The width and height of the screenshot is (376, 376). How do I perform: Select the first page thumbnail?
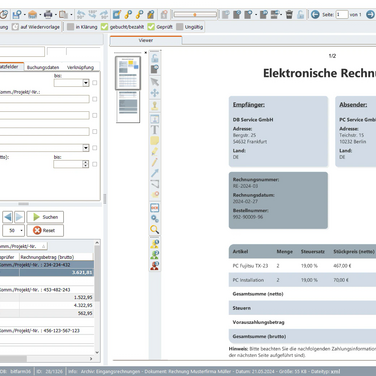point(128,73)
